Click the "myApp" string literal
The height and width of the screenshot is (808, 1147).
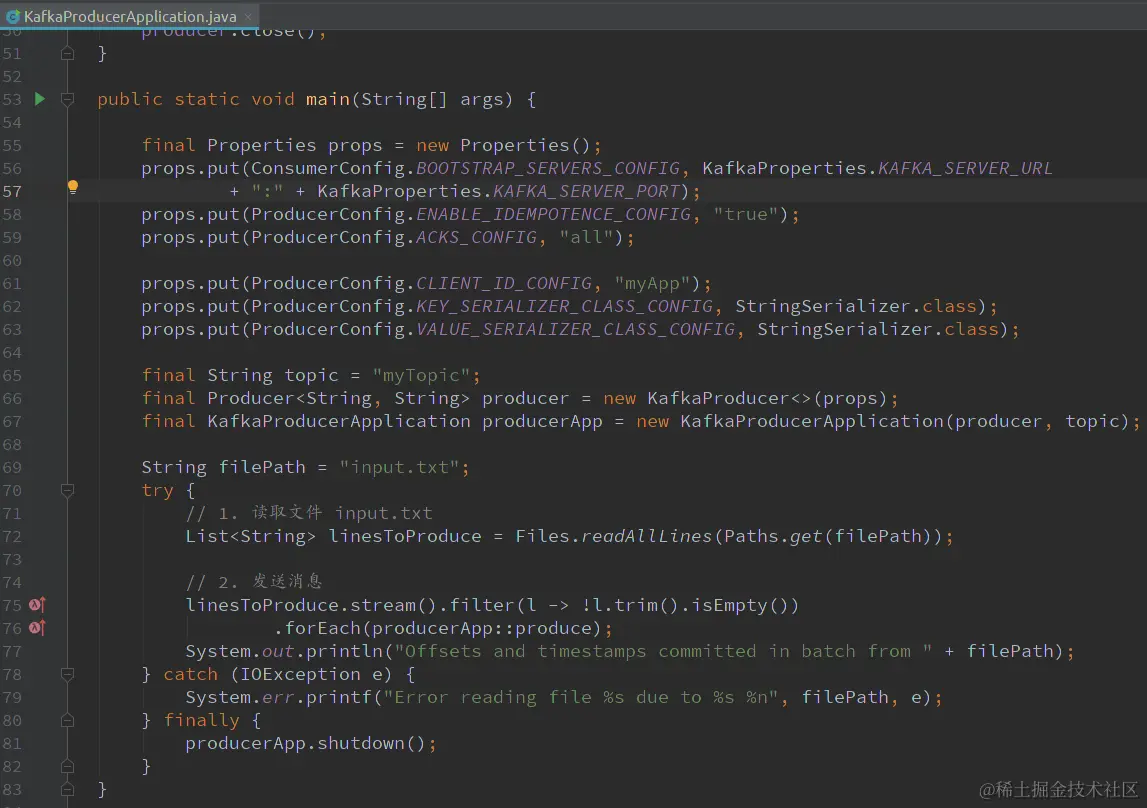tap(653, 283)
